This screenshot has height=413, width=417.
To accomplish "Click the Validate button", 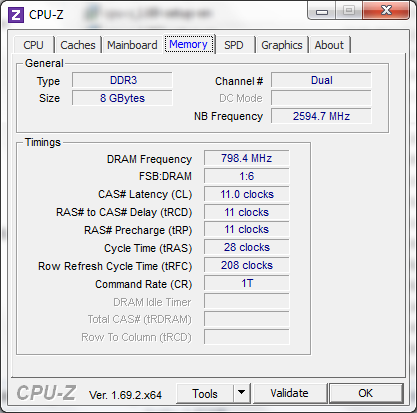I will point(289,393).
